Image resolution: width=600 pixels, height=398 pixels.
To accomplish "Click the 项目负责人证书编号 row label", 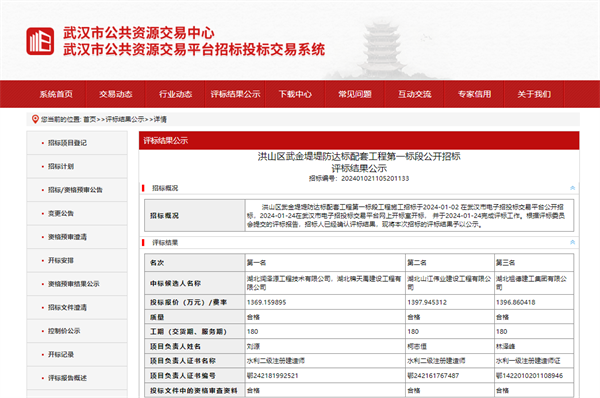I will point(183,376).
